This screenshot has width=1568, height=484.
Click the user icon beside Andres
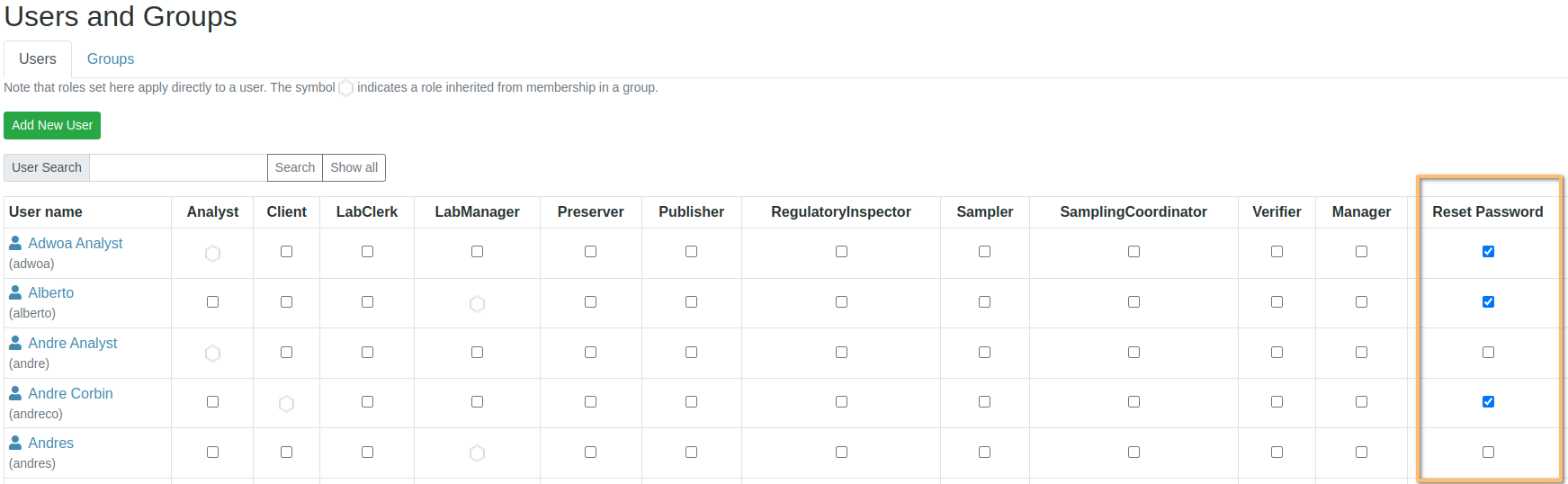pyautogui.click(x=15, y=443)
